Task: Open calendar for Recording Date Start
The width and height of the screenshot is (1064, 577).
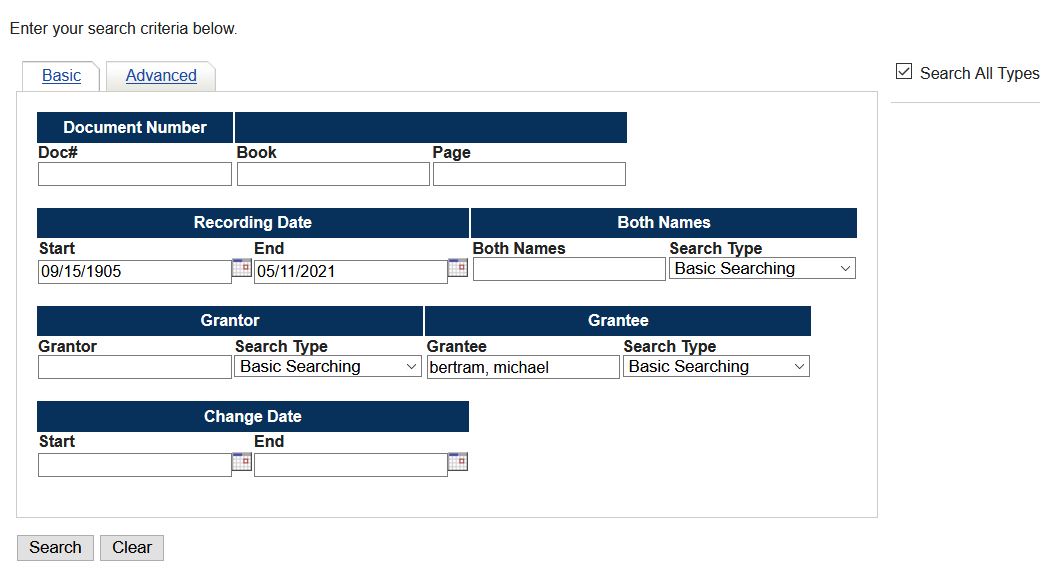Action: pos(242,268)
